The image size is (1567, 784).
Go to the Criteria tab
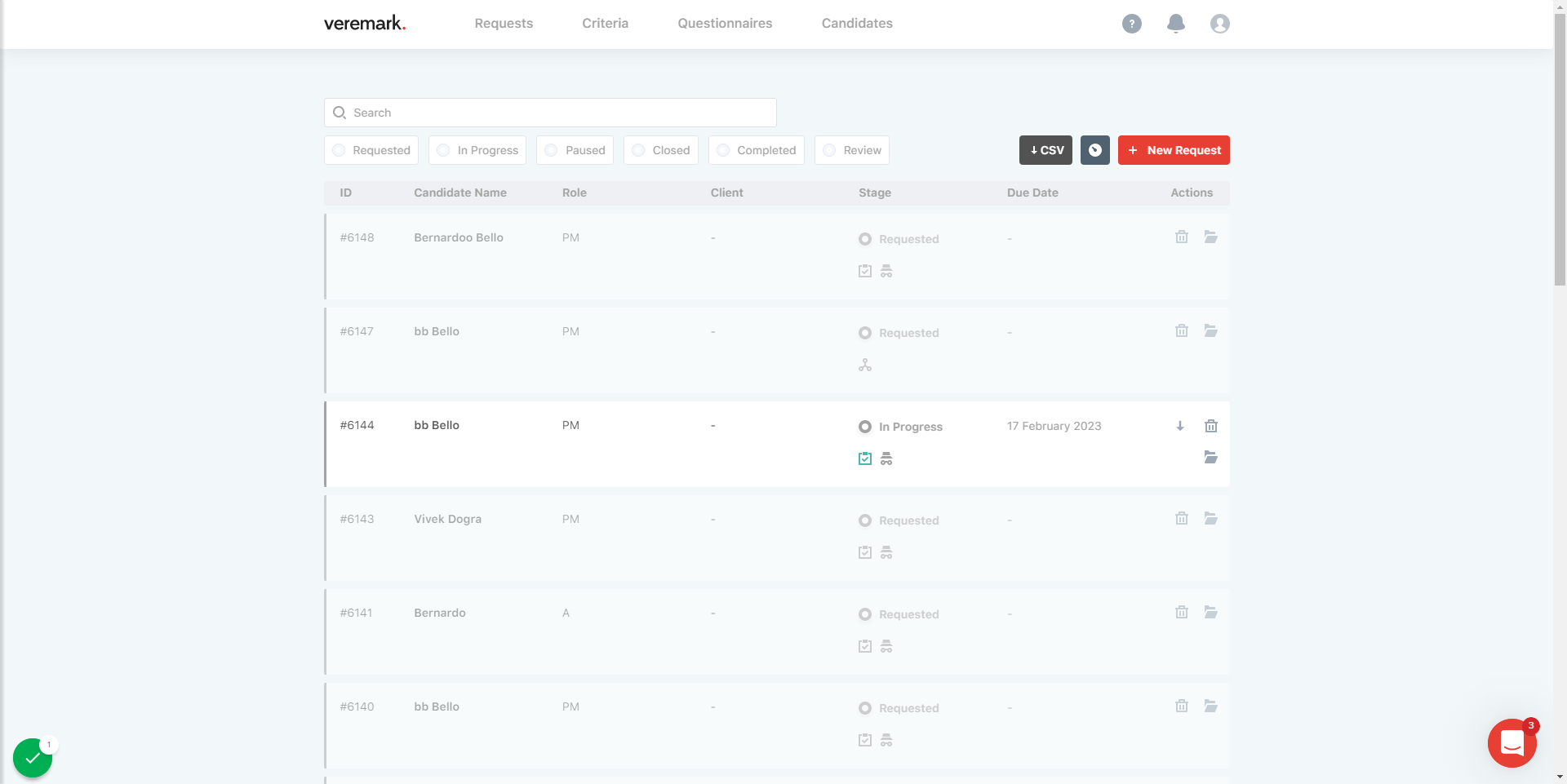coord(605,24)
